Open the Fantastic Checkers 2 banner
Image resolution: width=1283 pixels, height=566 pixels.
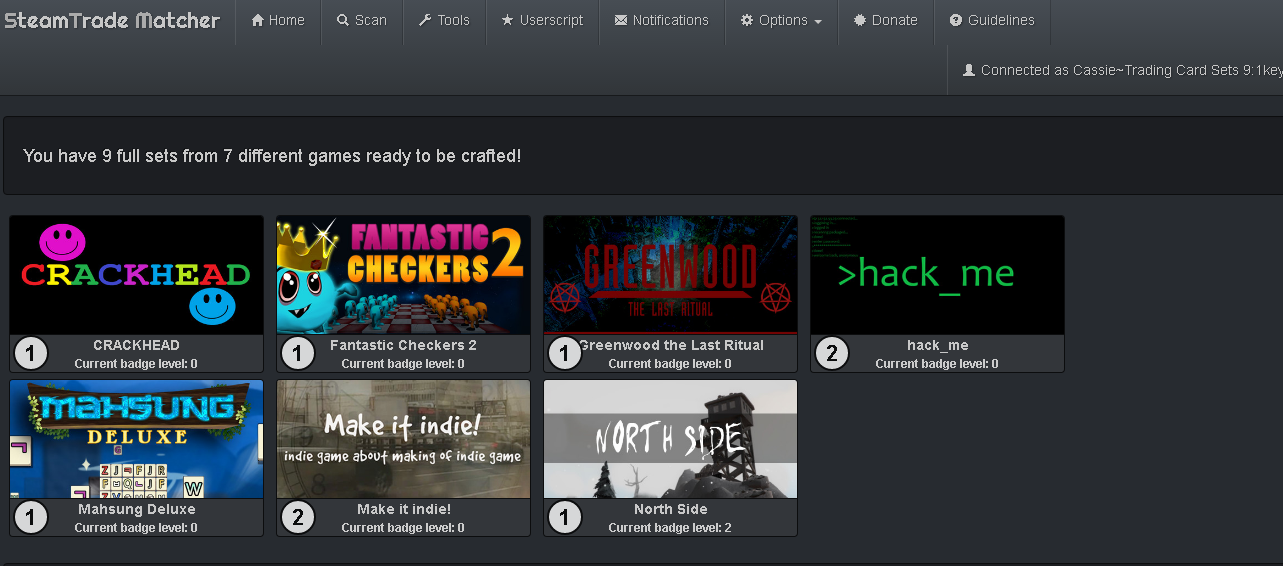404,275
